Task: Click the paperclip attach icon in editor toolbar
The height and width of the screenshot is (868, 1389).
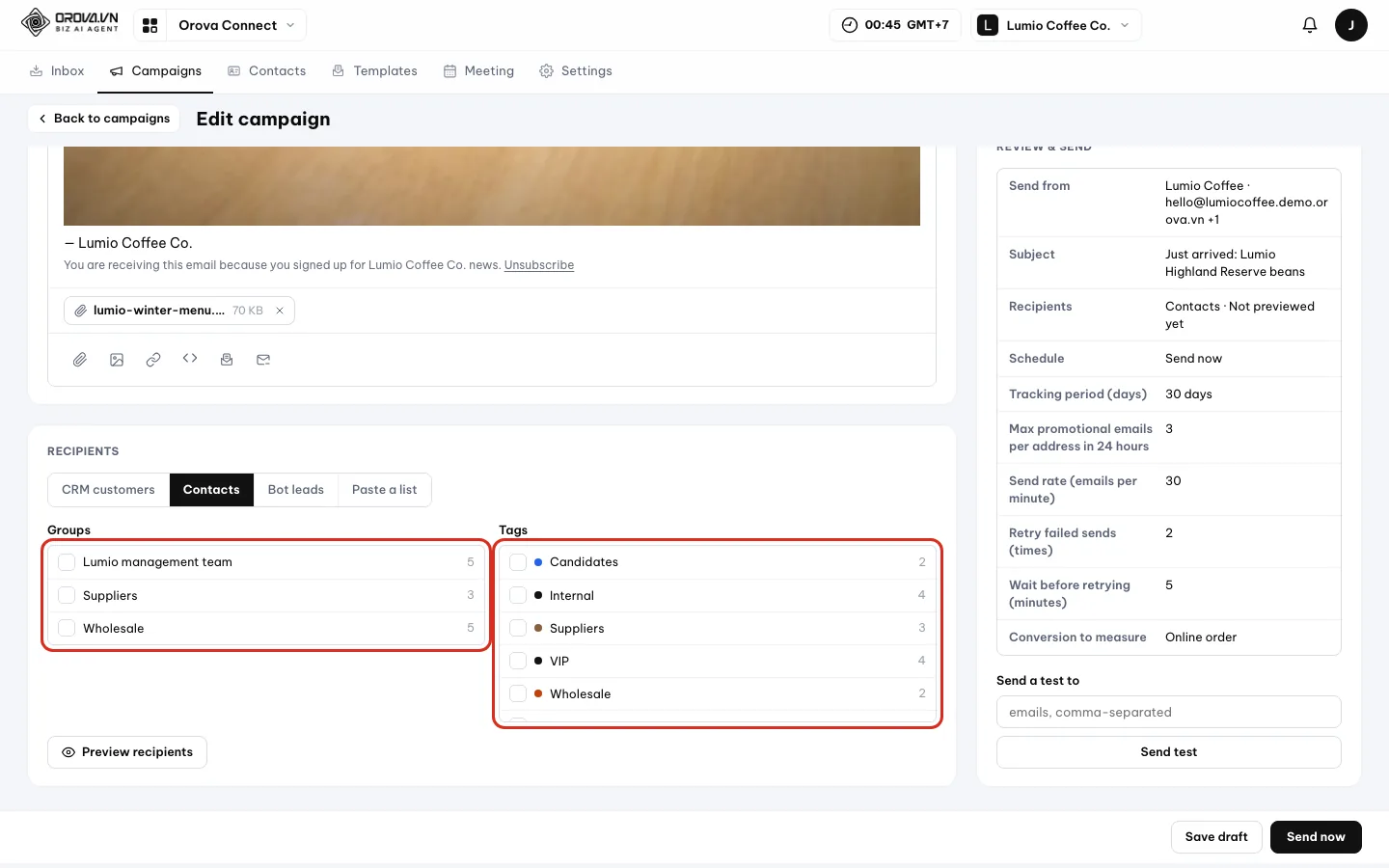Action: 80,360
